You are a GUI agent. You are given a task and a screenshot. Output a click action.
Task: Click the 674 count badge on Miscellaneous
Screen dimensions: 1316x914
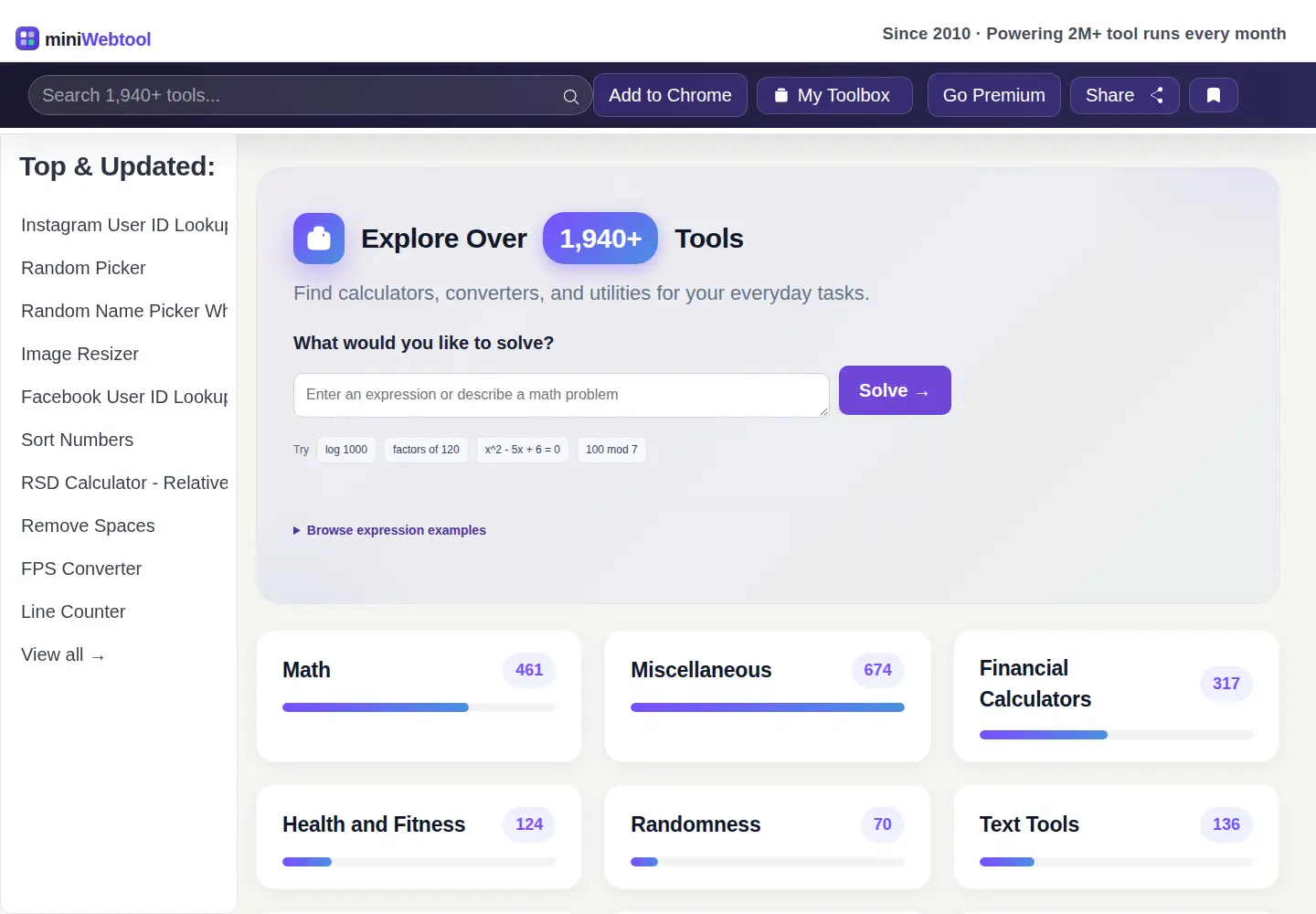coord(877,670)
